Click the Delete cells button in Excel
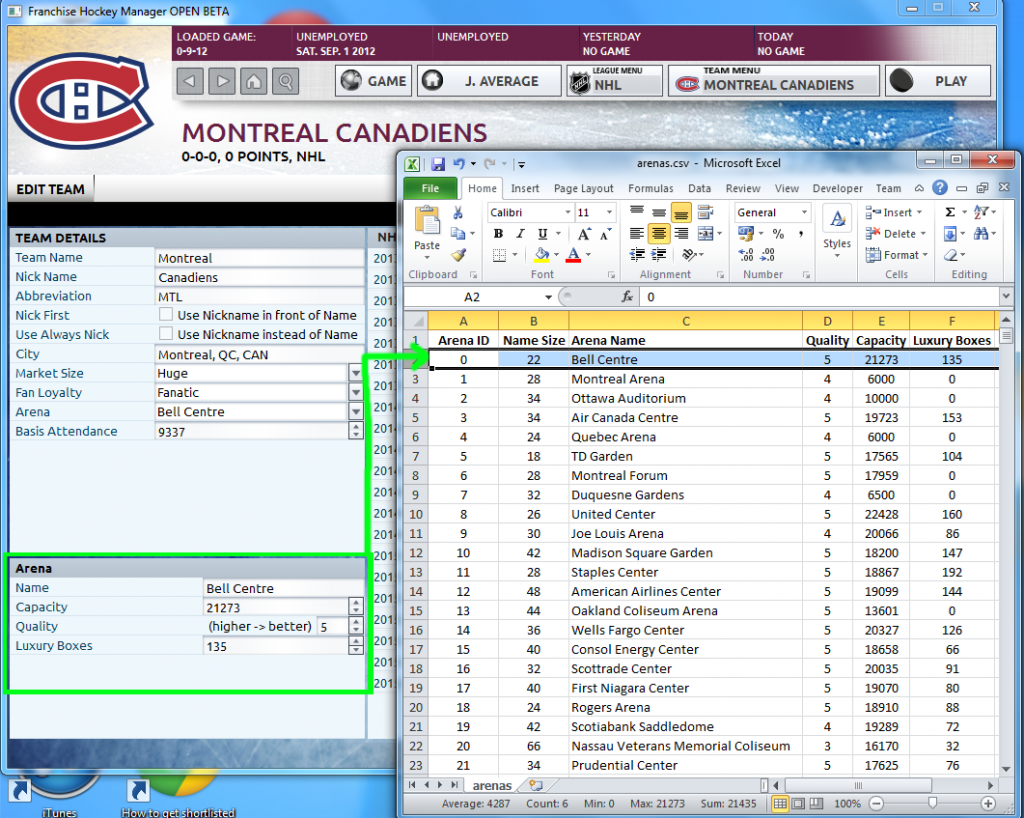The height and width of the screenshot is (818, 1024). point(896,234)
